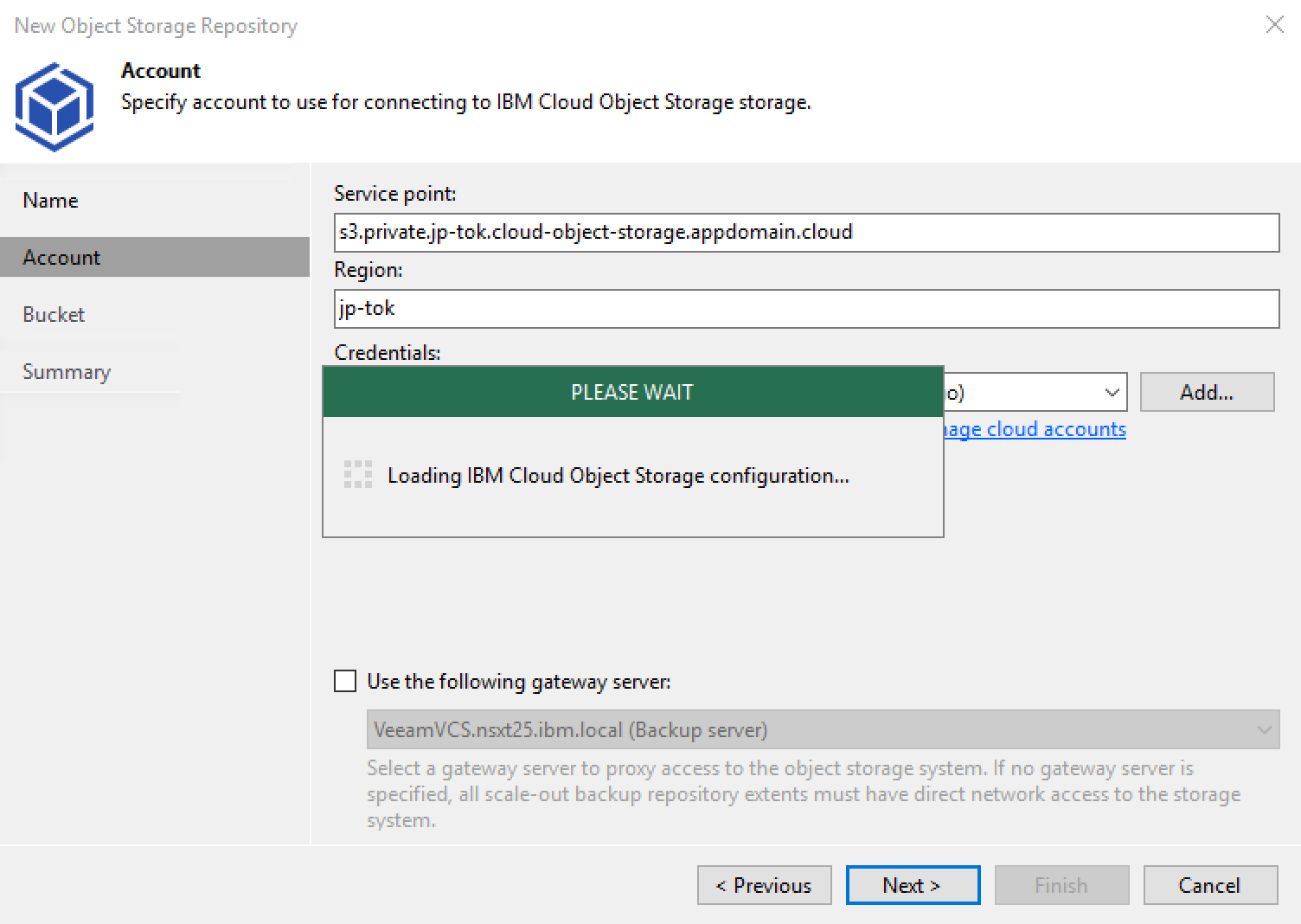Click the blue object storage cube icon
The image size is (1301, 924).
[54, 107]
